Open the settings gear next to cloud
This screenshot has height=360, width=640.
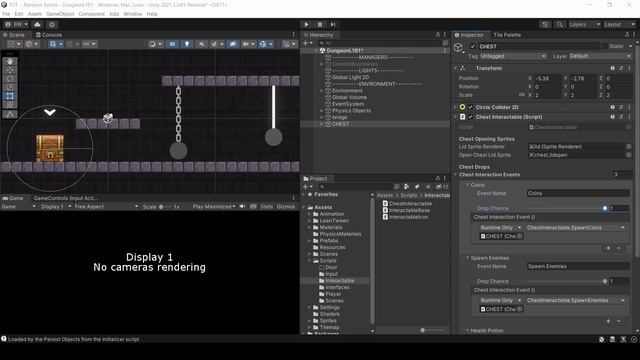coord(52,24)
